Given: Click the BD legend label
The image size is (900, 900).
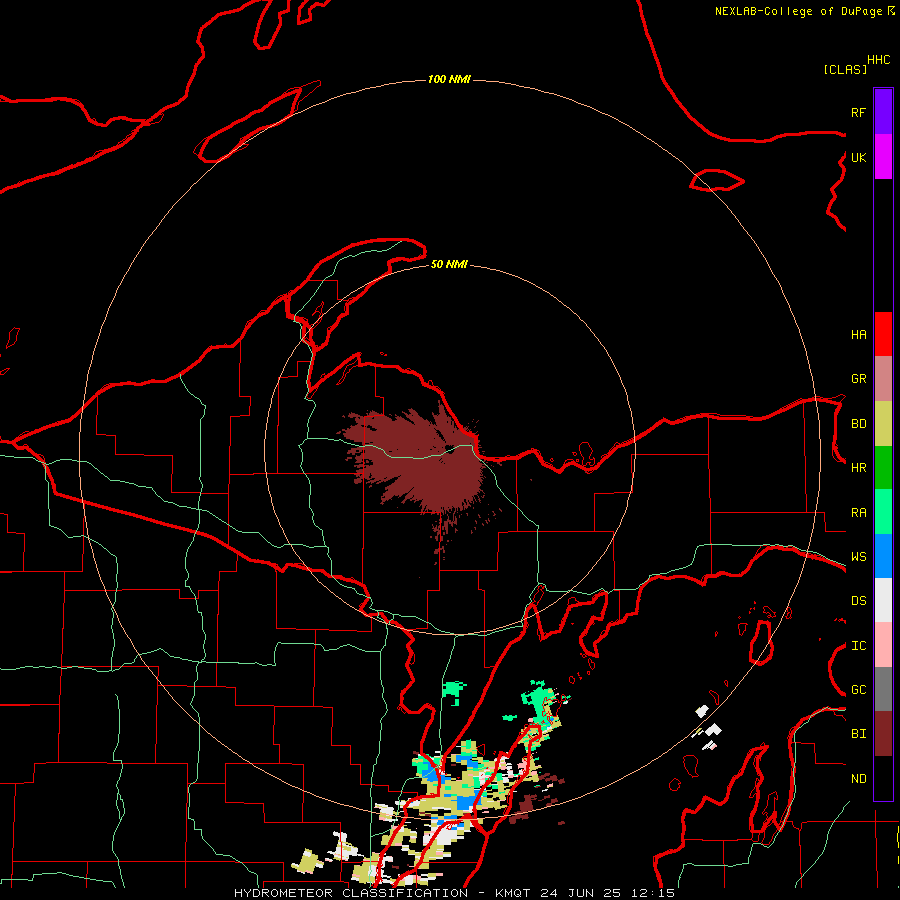Looking at the screenshot, I should pyautogui.click(x=858, y=424).
